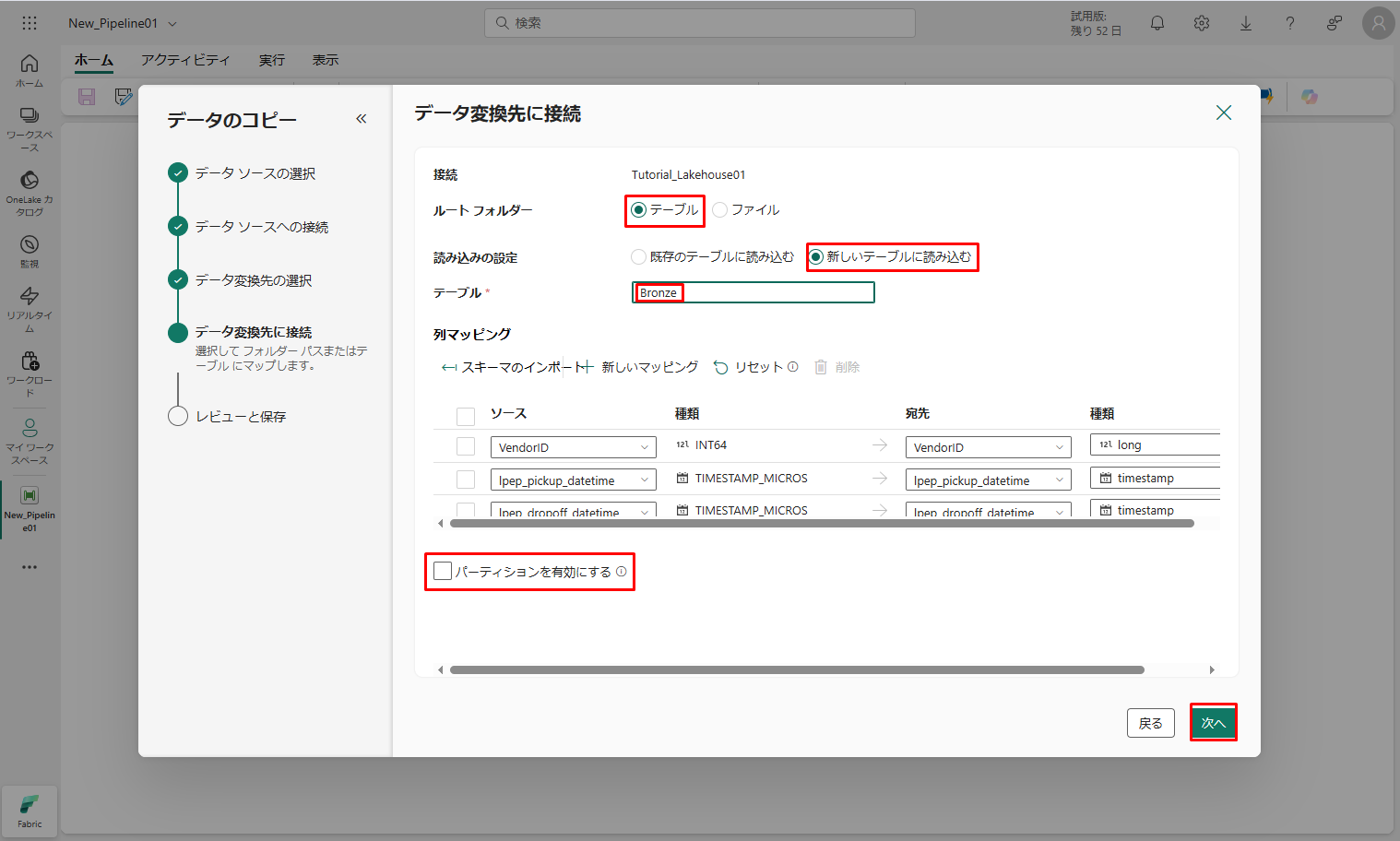Open Real-Time hub in sidebar
Screen dimensions: 1400x841
click(30, 310)
